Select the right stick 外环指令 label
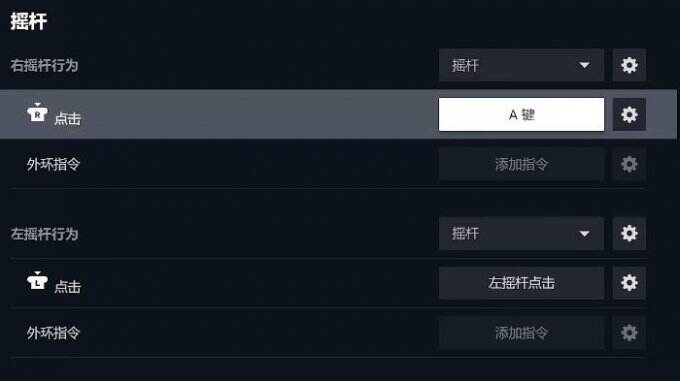The image size is (680, 381). (x=53, y=164)
